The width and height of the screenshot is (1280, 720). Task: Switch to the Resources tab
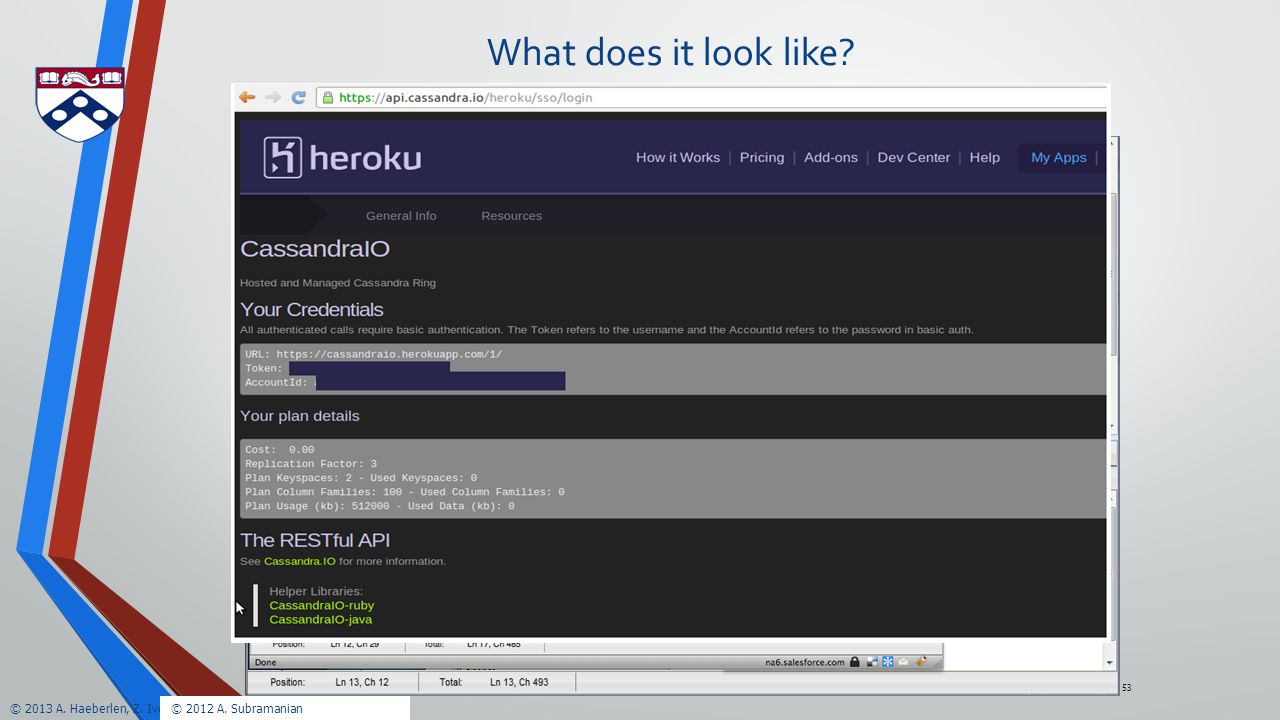tap(511, 215)
